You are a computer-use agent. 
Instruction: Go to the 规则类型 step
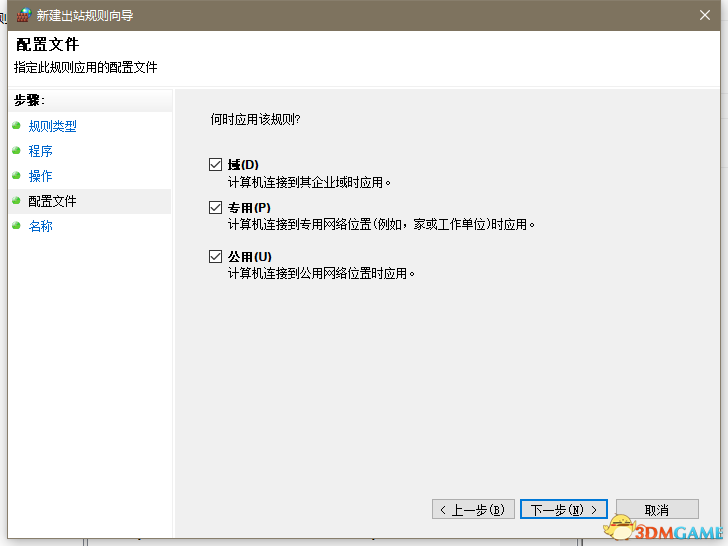tap(52, 126)
